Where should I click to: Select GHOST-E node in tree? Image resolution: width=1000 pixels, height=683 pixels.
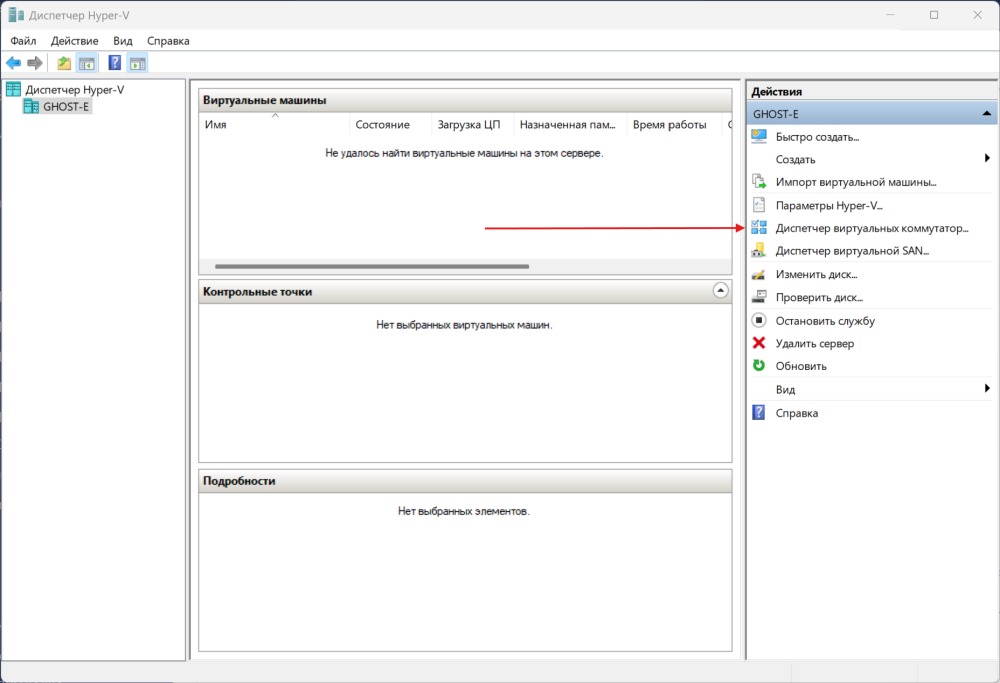66,106
